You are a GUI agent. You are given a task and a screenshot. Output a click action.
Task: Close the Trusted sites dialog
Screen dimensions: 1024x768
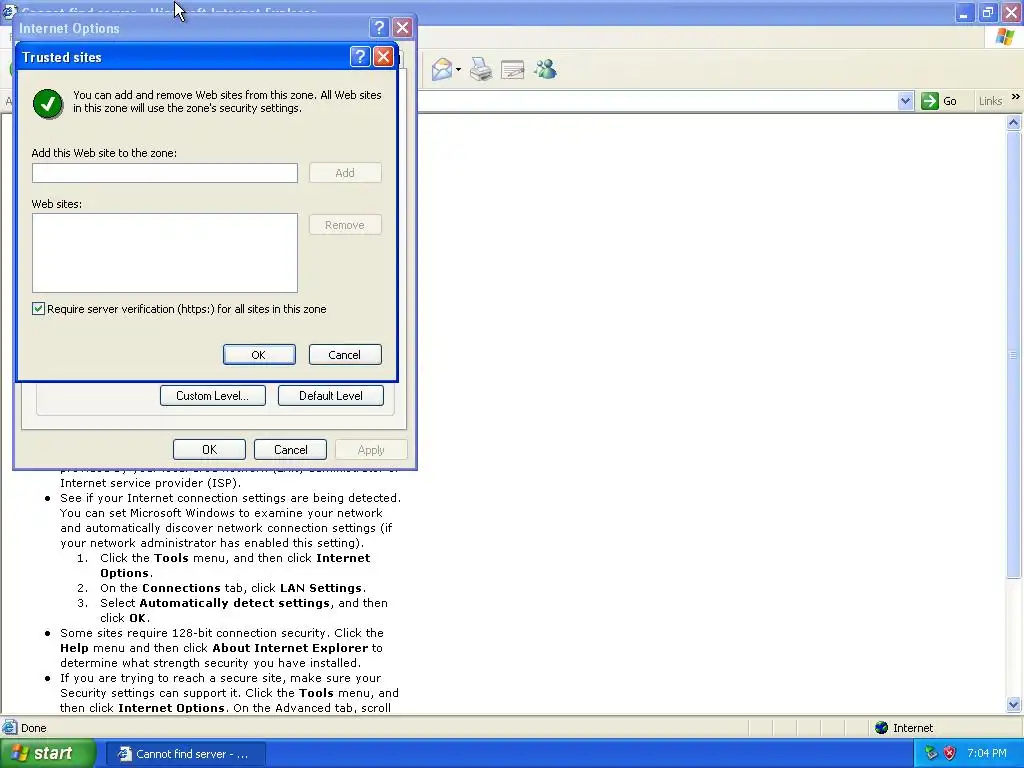tap(383, 57)
